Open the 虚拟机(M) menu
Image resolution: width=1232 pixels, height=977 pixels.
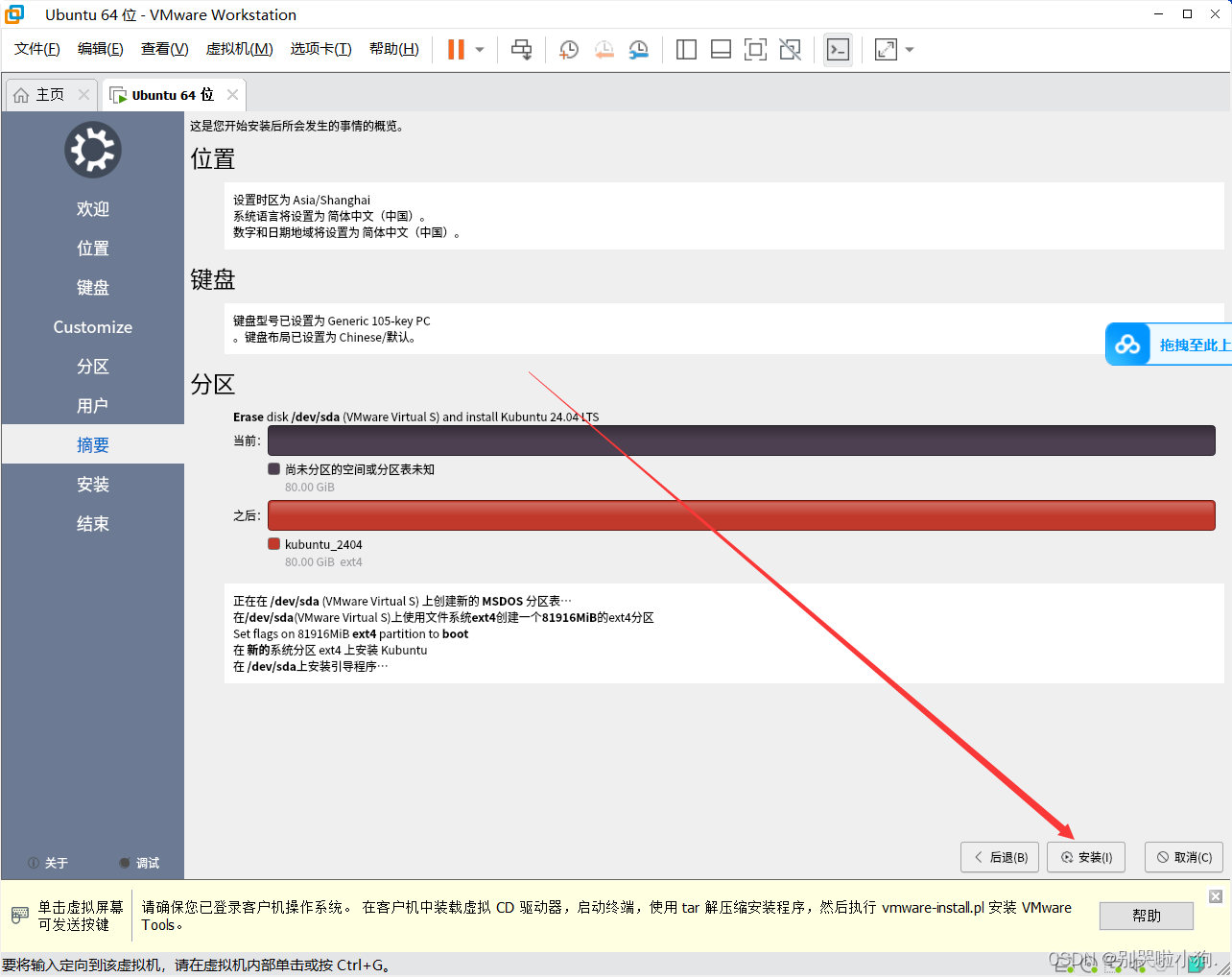click(240, 49)
